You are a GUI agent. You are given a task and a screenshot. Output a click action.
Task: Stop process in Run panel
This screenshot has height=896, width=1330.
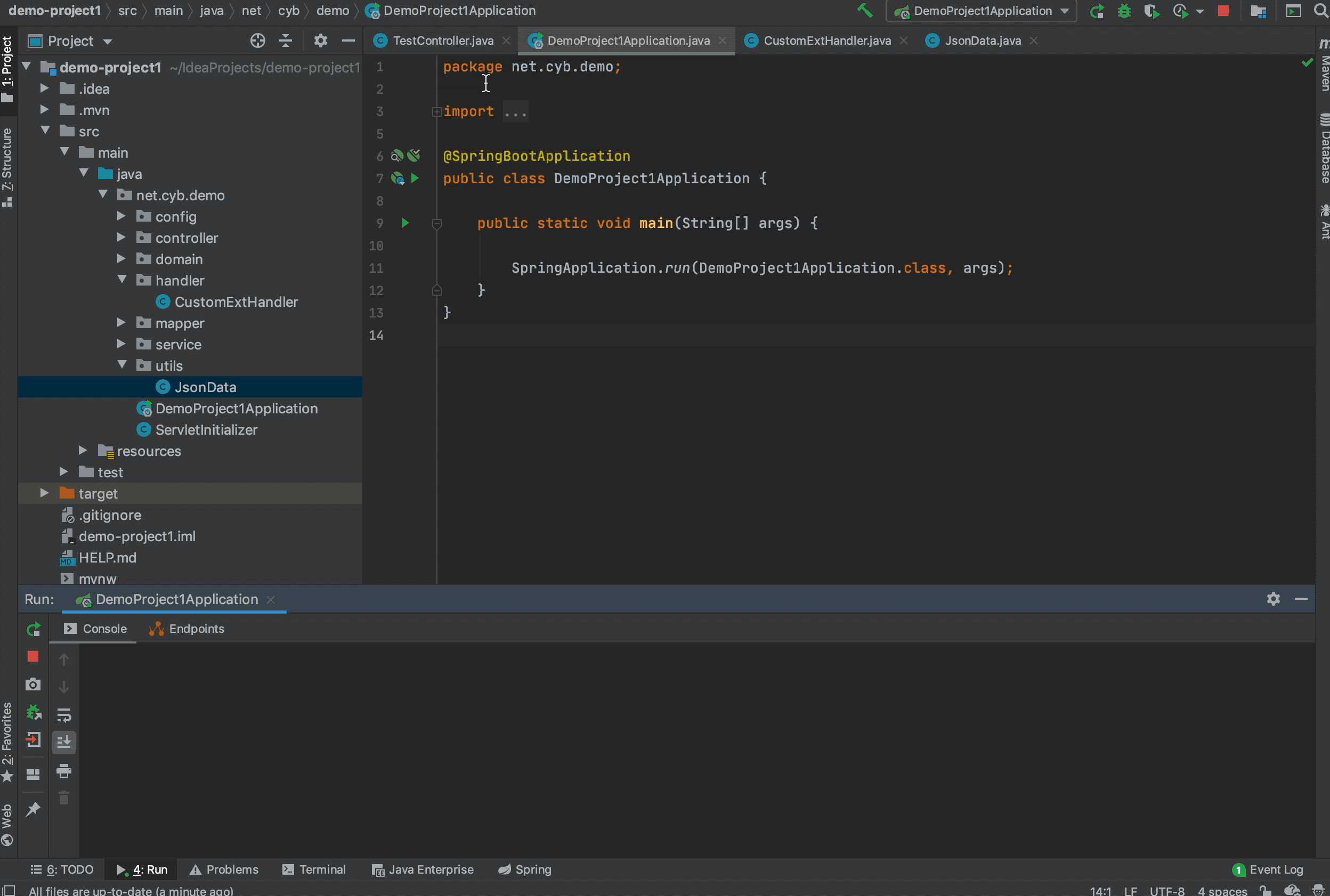point(33,657)
